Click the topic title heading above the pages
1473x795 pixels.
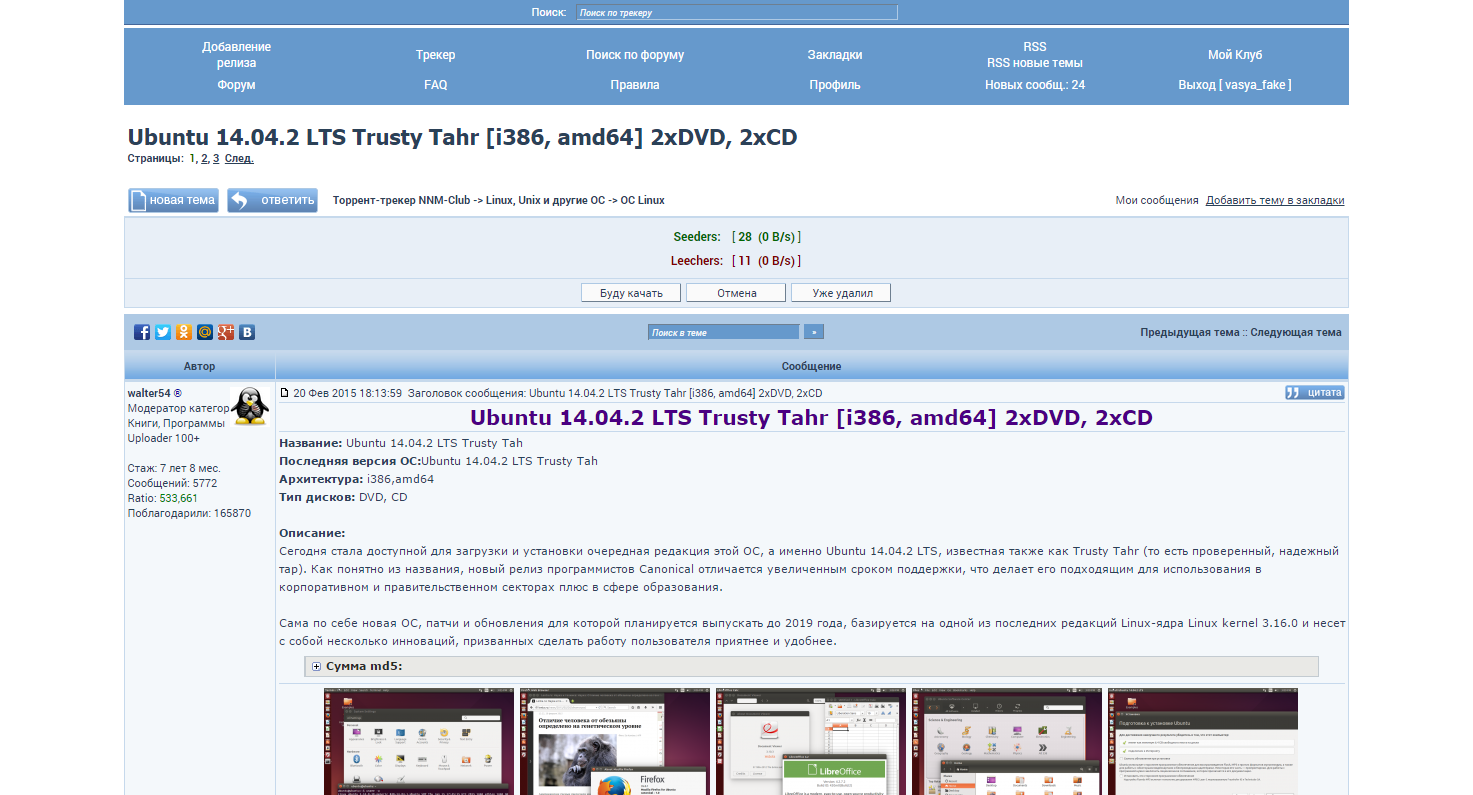[x=462, y=137]
